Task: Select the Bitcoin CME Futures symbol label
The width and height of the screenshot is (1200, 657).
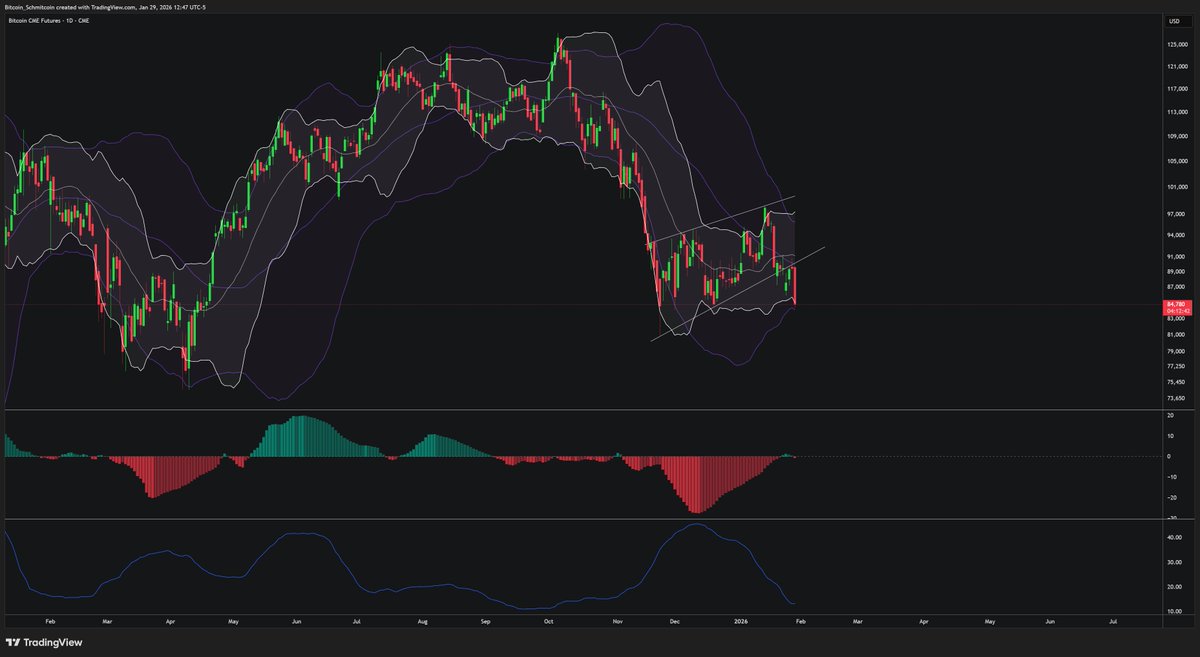Action: tap(35, 19)
